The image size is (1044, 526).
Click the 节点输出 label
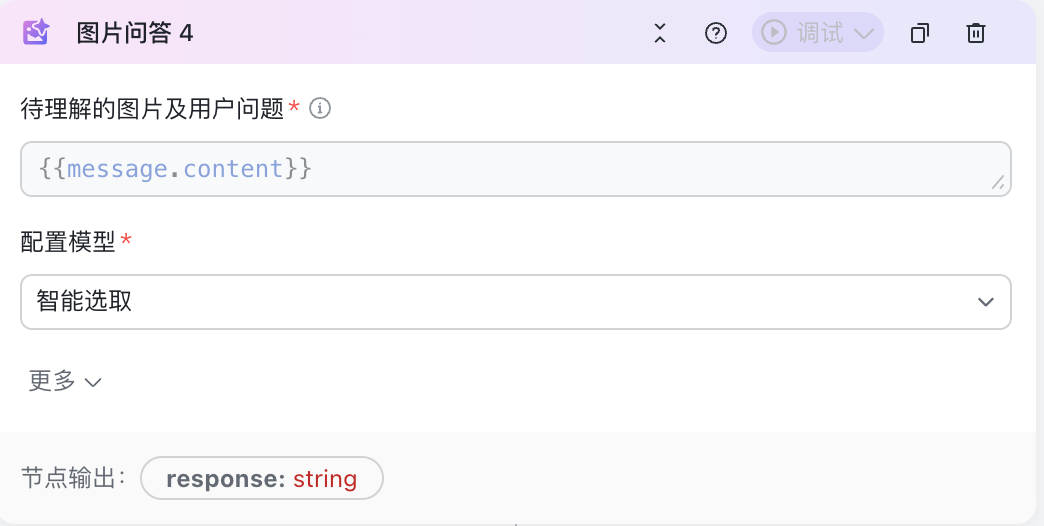[74, 478]
